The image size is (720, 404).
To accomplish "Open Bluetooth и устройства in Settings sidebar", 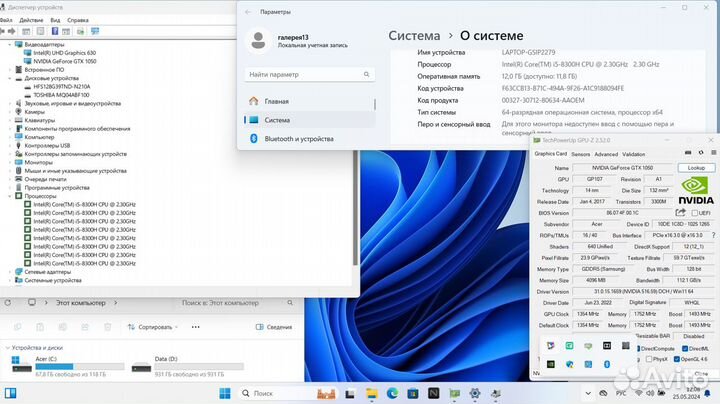I will (310, 139).
